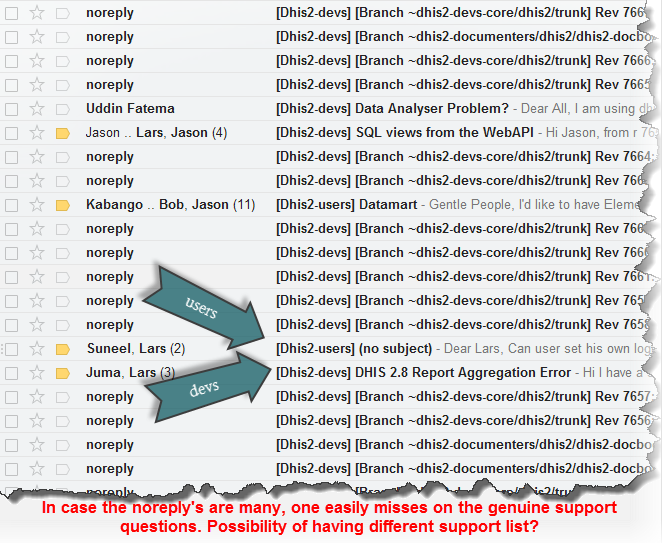Screen dimensions: 662x543
Task: Open the trunk Rev 7658 commit email
Action: [x=463, y=325]
